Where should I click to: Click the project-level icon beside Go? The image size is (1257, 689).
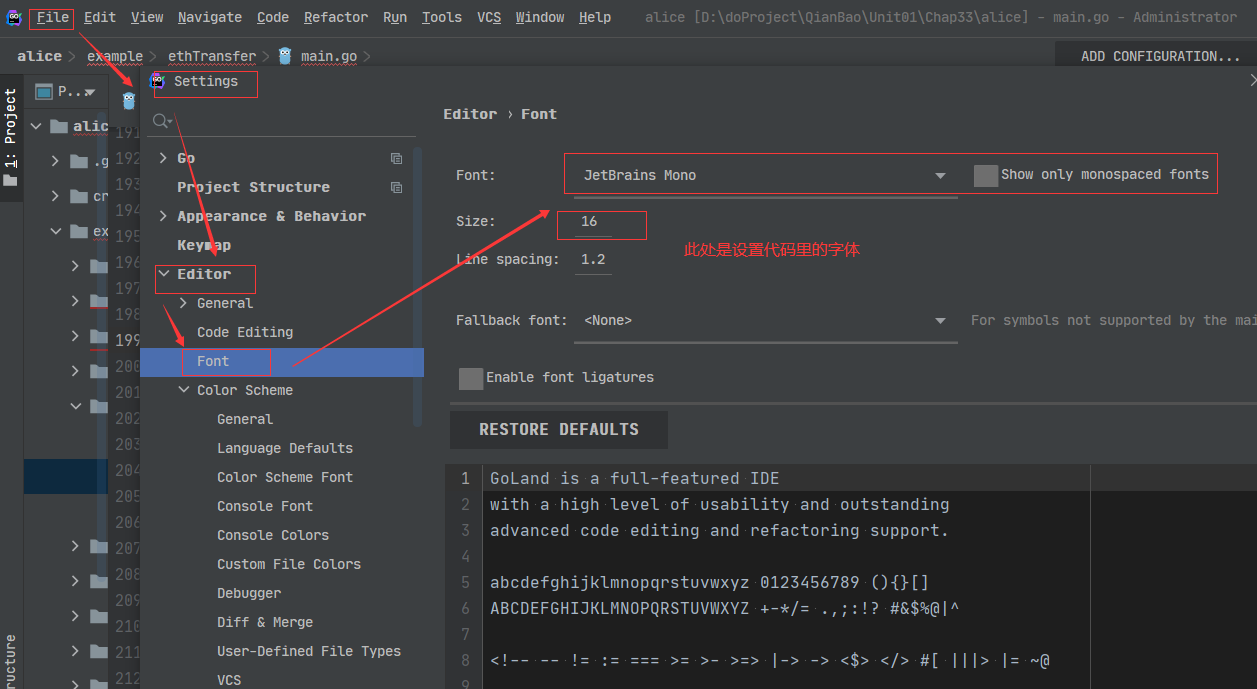397,158
